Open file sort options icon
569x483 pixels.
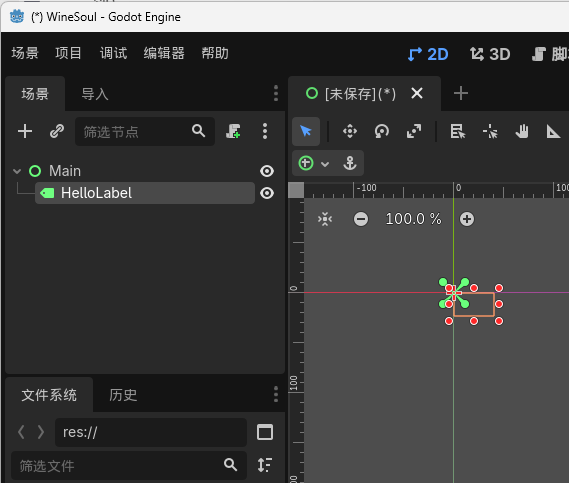click(x=265, y=465)
